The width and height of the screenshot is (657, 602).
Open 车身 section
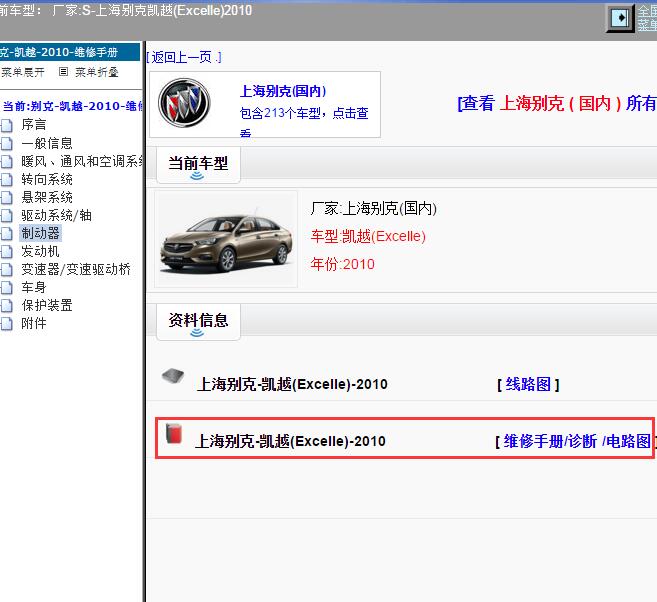(34, 287)
